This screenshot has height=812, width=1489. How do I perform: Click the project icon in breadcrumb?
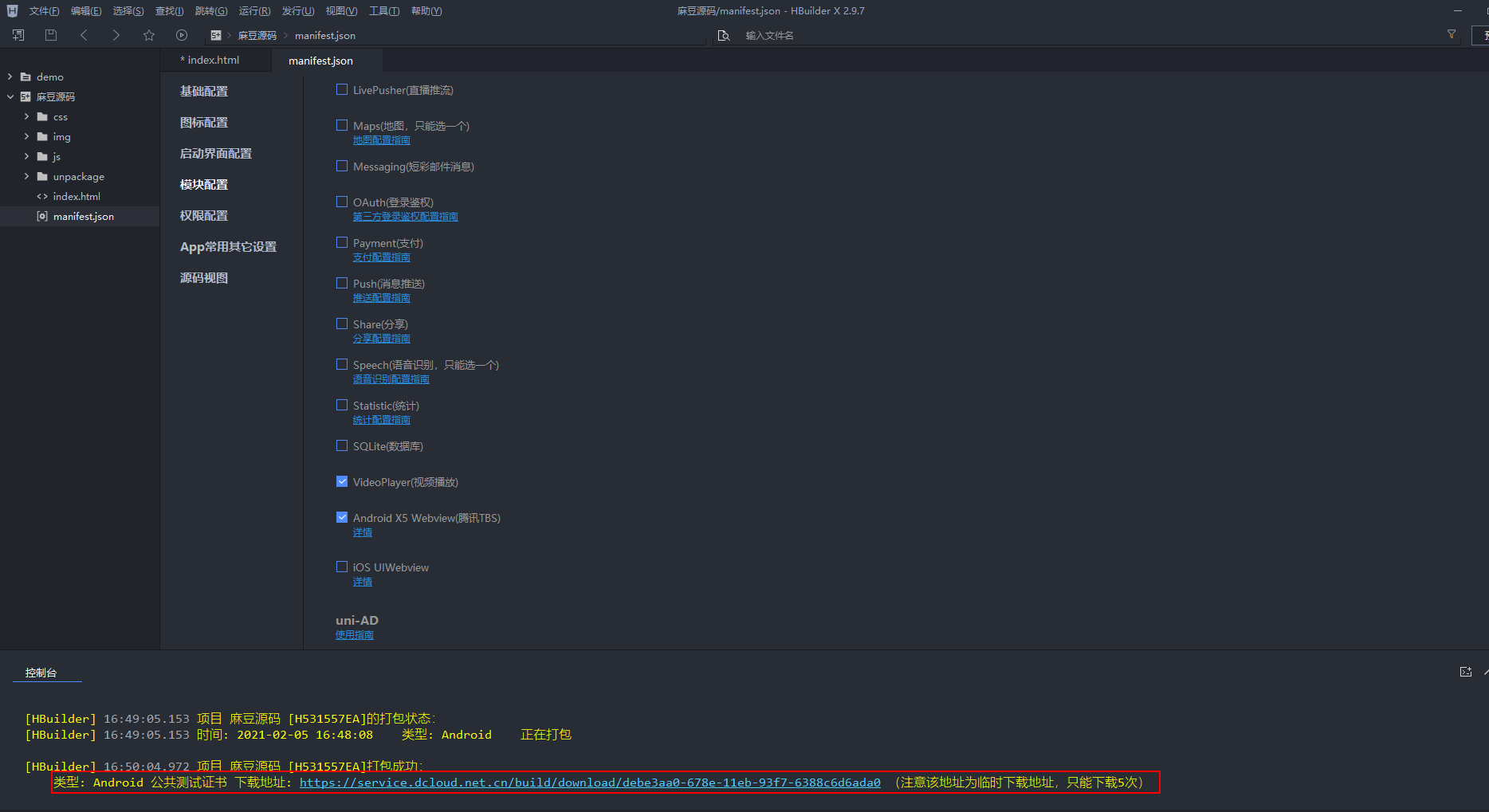tap(216, 35)
